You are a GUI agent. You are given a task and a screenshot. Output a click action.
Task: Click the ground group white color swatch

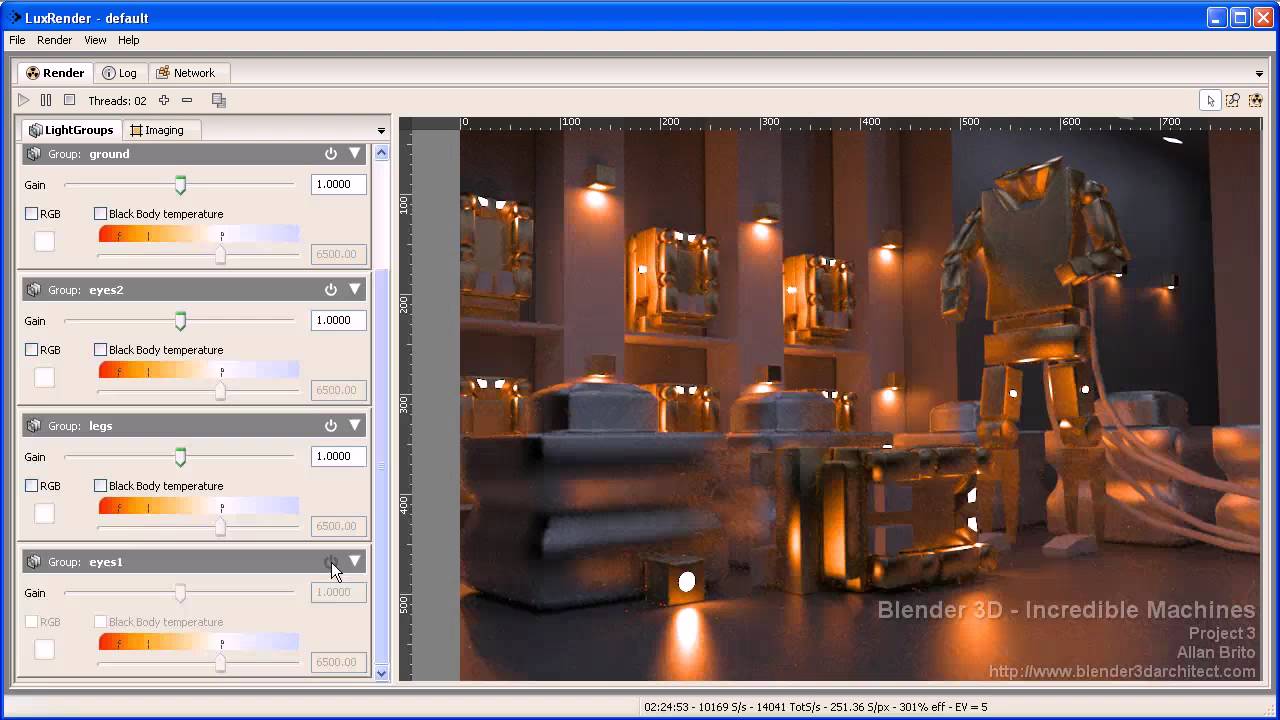tap(44, 241)
